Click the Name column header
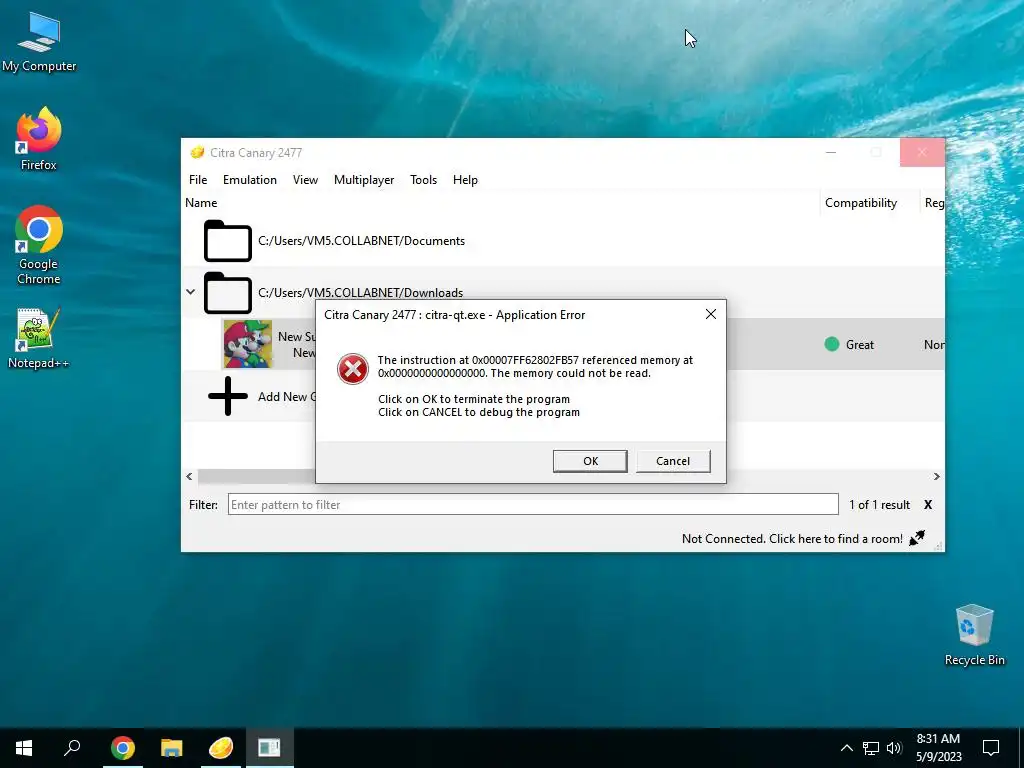The height and width of the screenshot is (768, 1024). (201, 203)
